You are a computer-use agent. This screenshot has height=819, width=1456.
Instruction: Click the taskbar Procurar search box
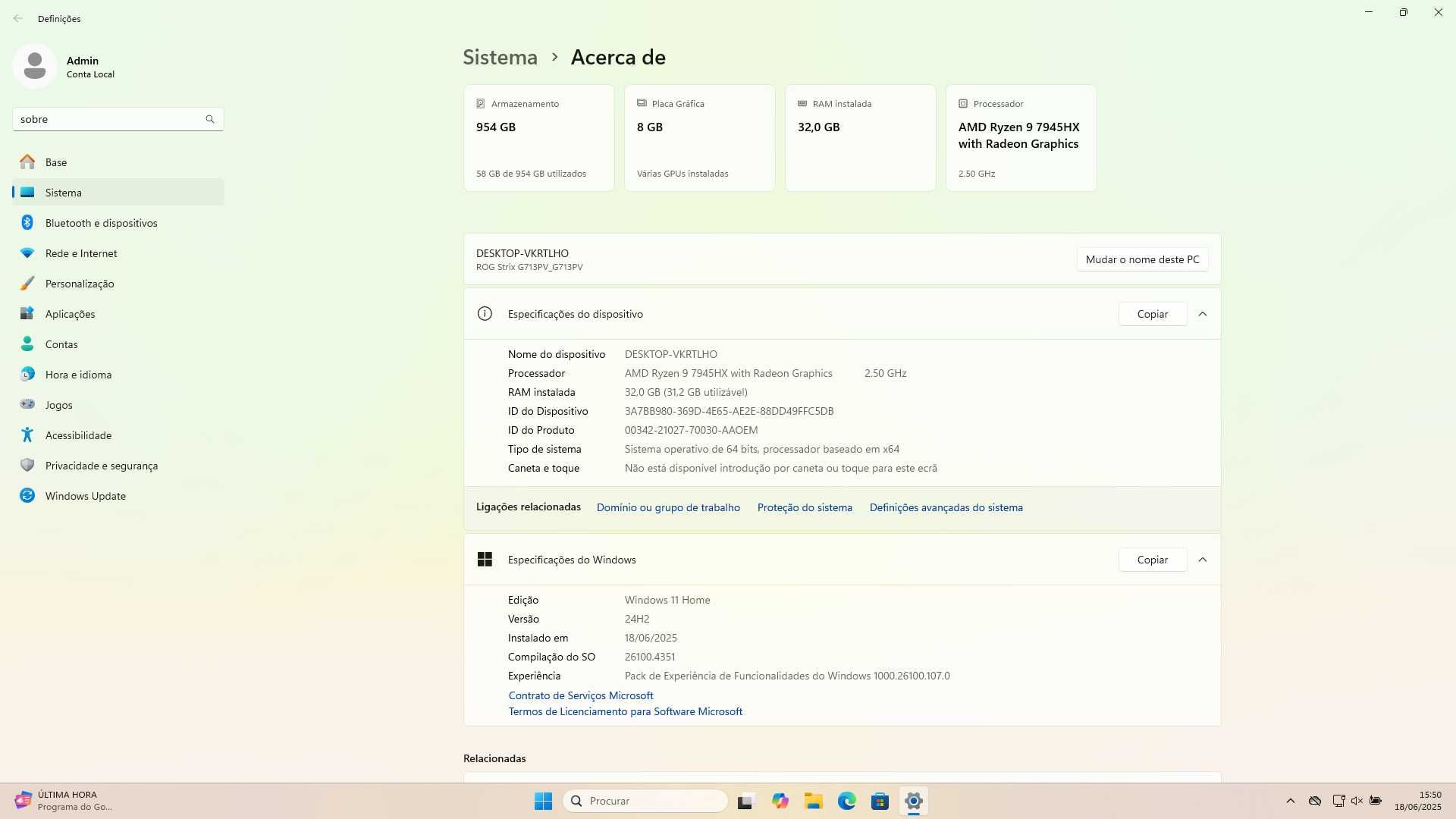(x=645, y=801)
